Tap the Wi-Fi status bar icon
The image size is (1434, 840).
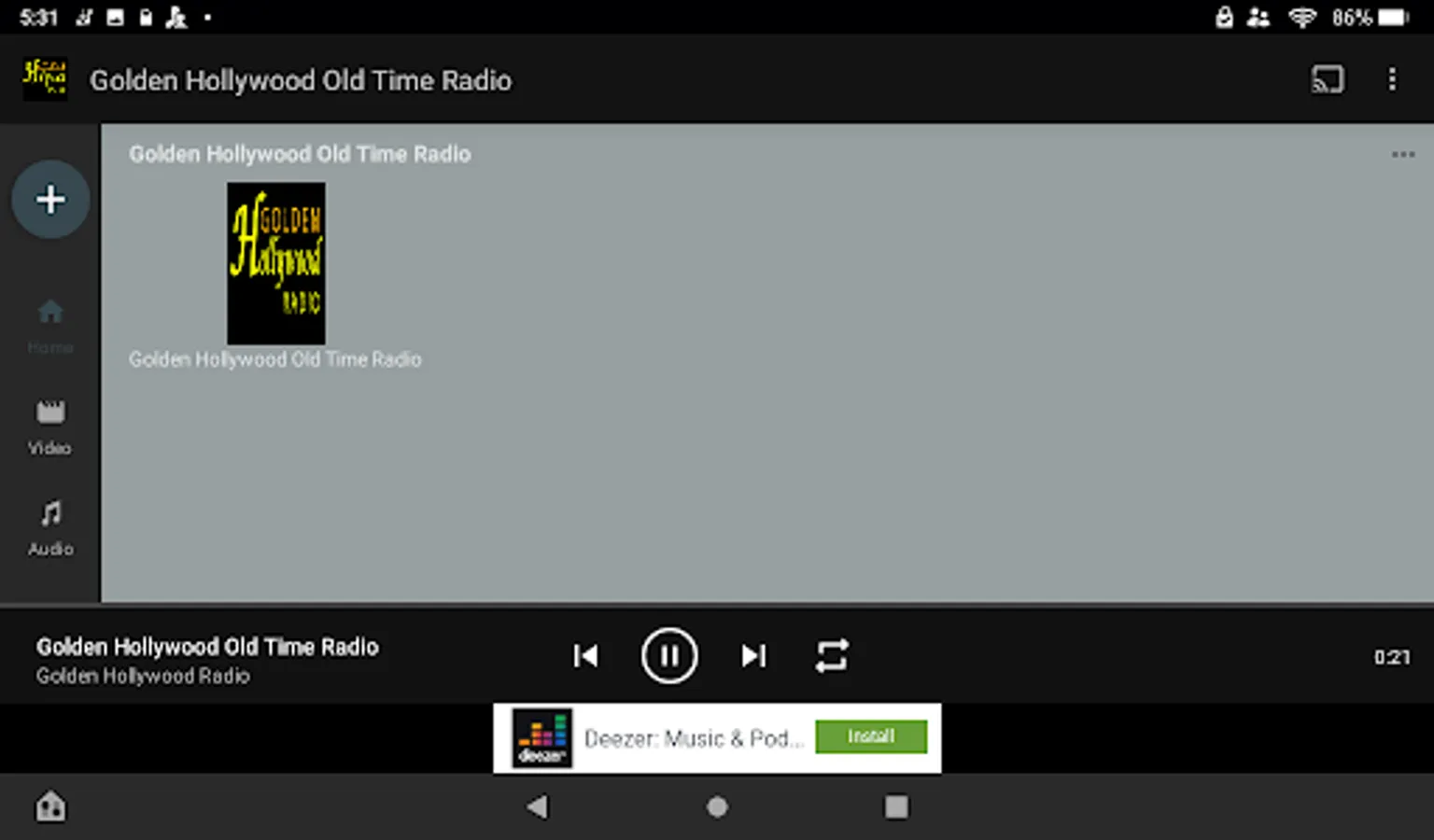click(x=1301, y=18)
